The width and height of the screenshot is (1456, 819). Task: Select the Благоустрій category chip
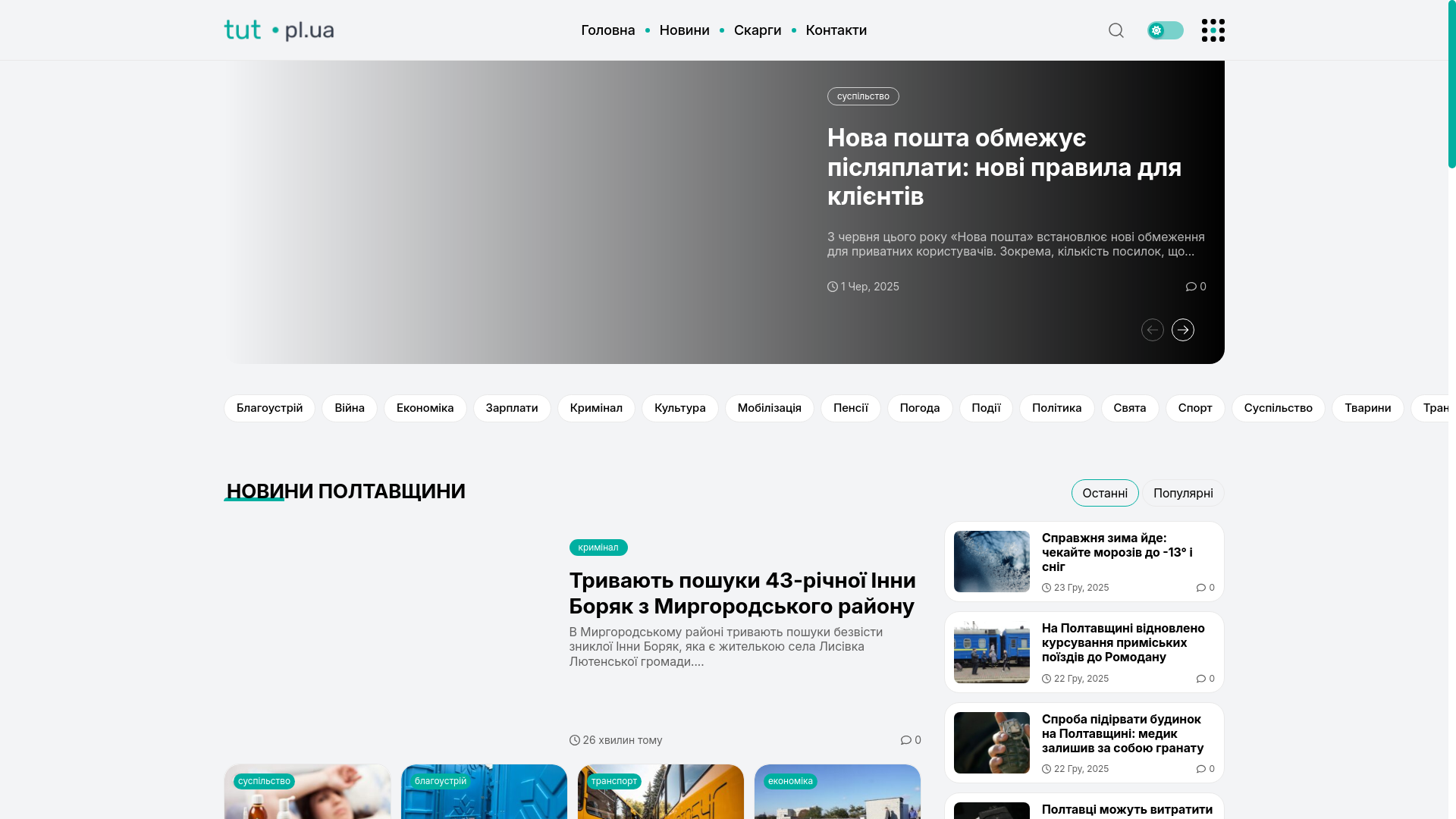tap(269, 408)
